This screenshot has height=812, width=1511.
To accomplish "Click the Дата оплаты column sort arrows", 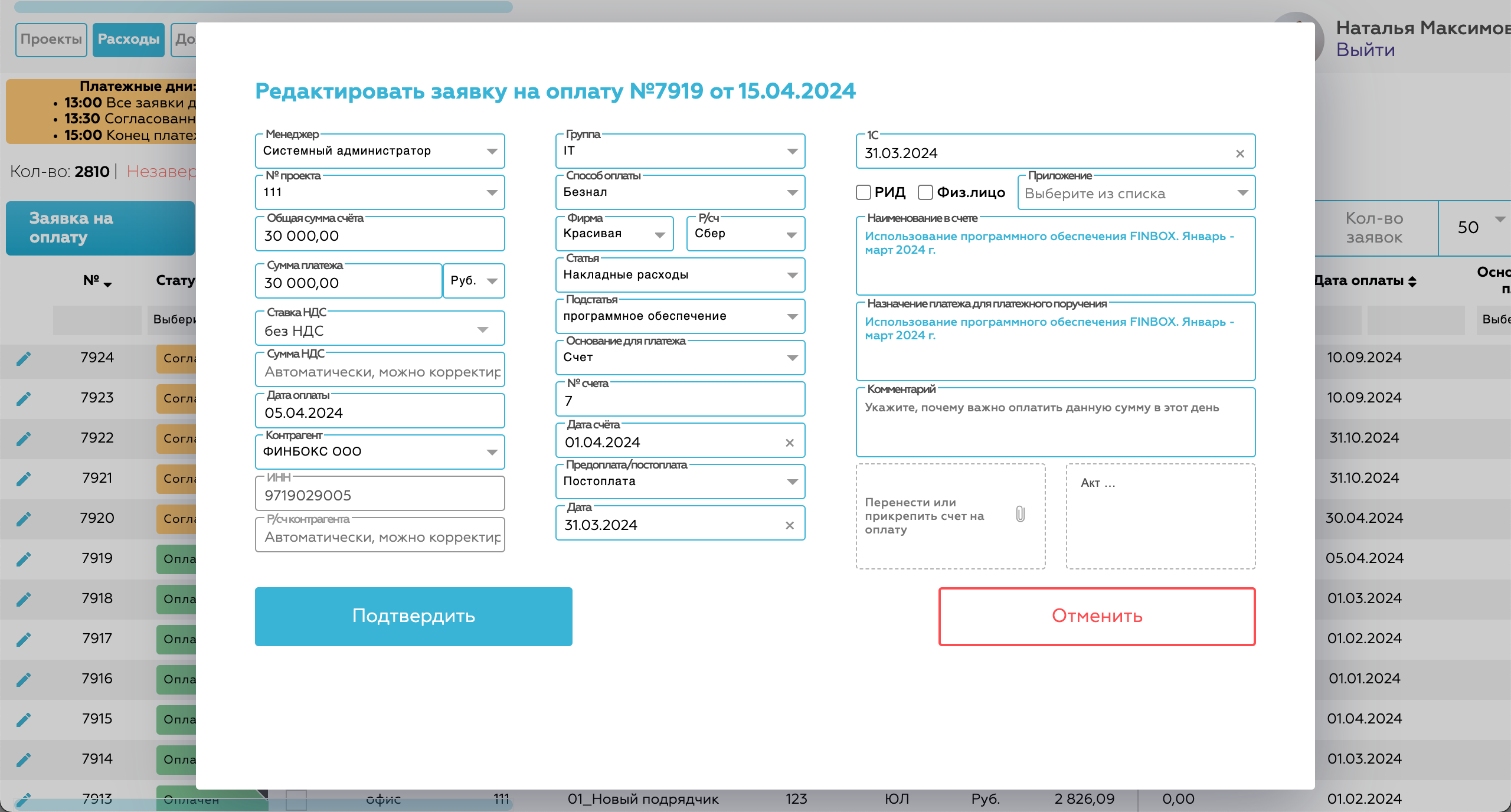I will click(x=1412, y=281).
